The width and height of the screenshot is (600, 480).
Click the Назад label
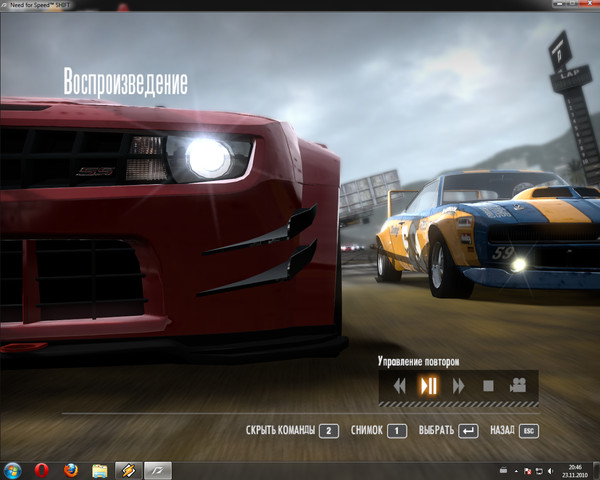(x=502, y=430)
